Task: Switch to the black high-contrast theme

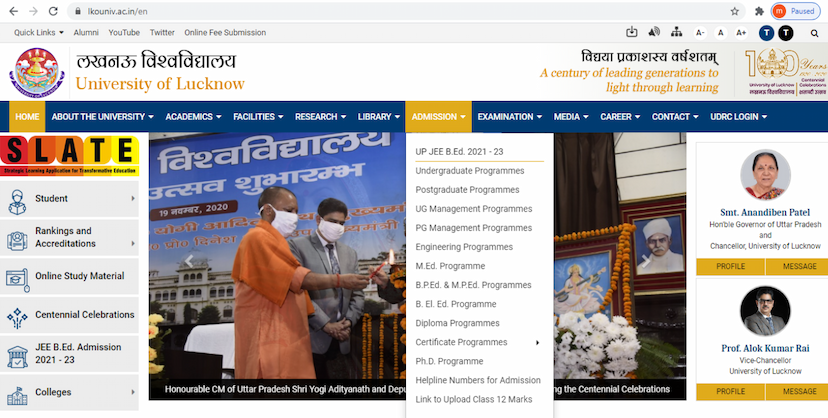Action: click(x=786, y=33)
